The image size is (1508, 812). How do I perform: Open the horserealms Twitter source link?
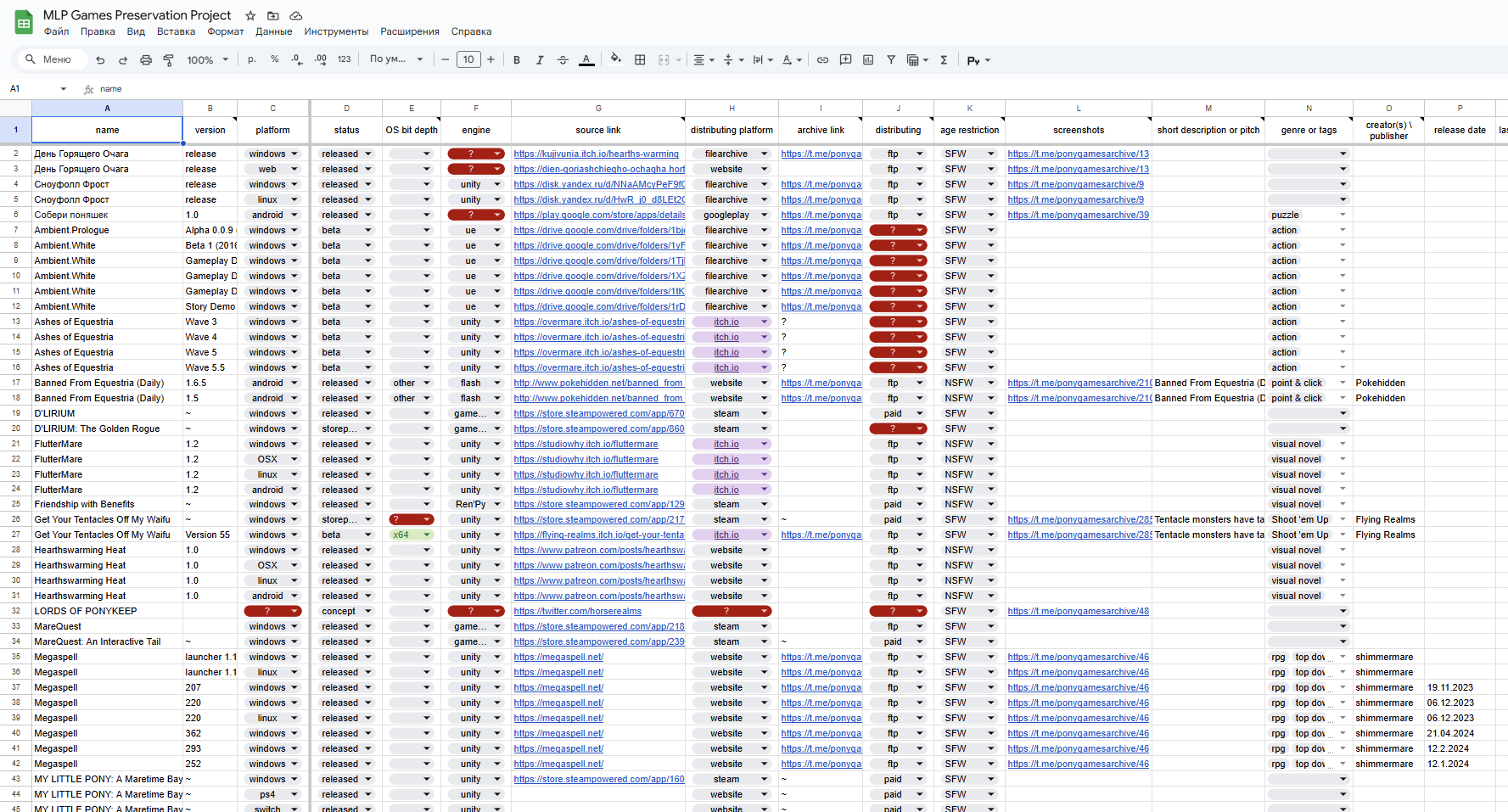tap(577, 611)
